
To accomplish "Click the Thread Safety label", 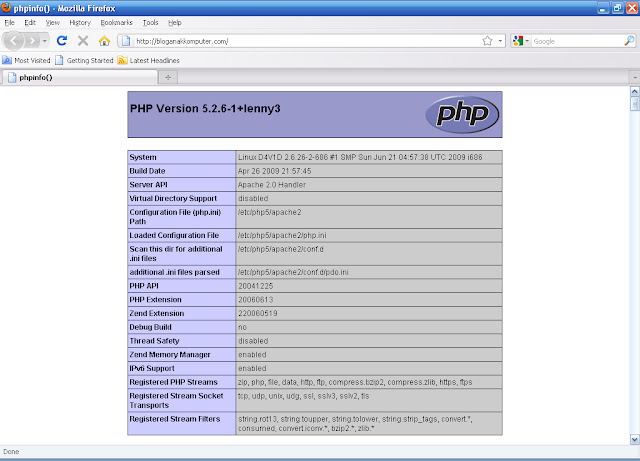I will pyautogui.click(x=154, y=341).
